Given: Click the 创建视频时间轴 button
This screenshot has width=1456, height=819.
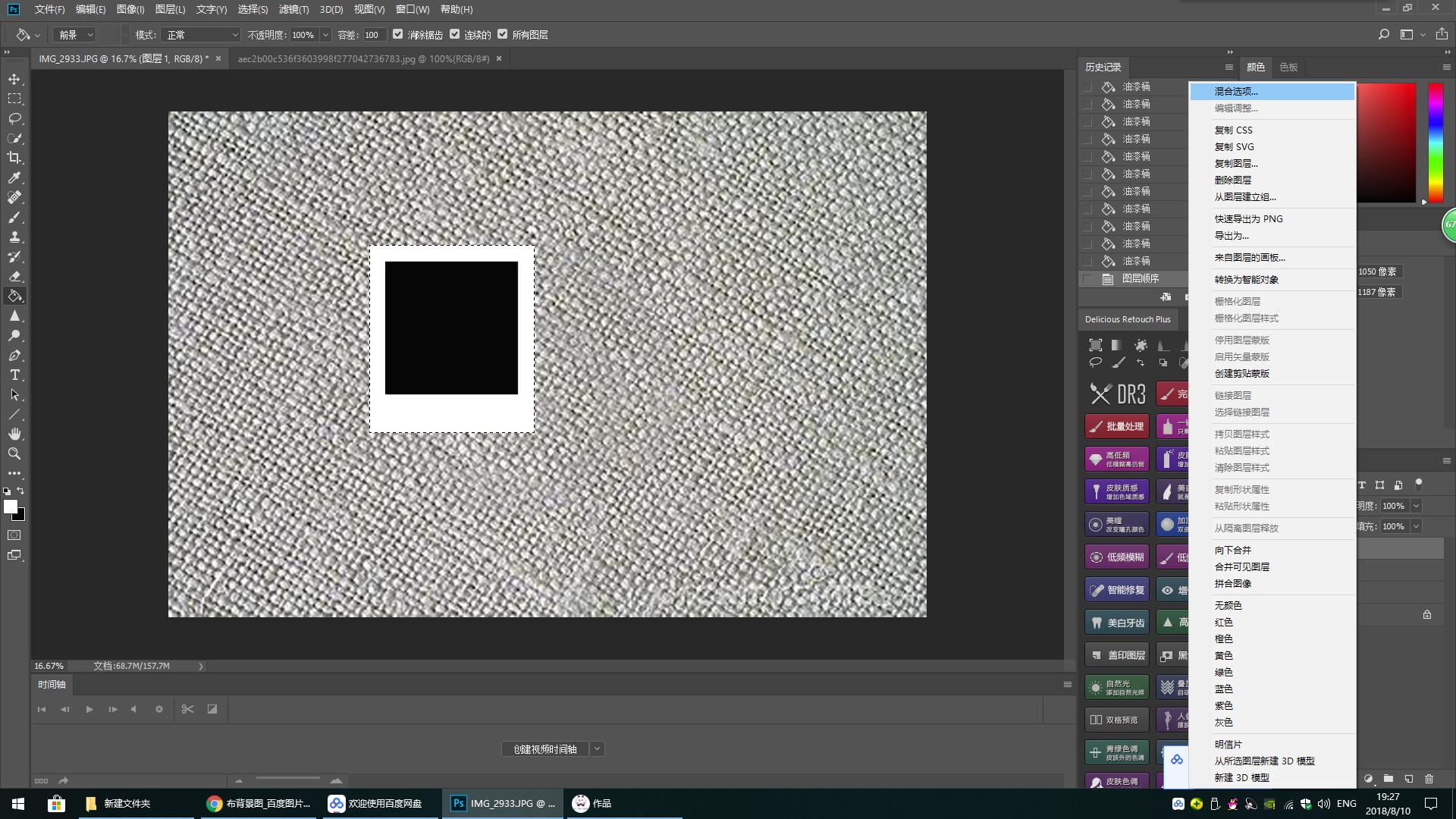Looking at the screenshot, I should click(x=544, y=749).
